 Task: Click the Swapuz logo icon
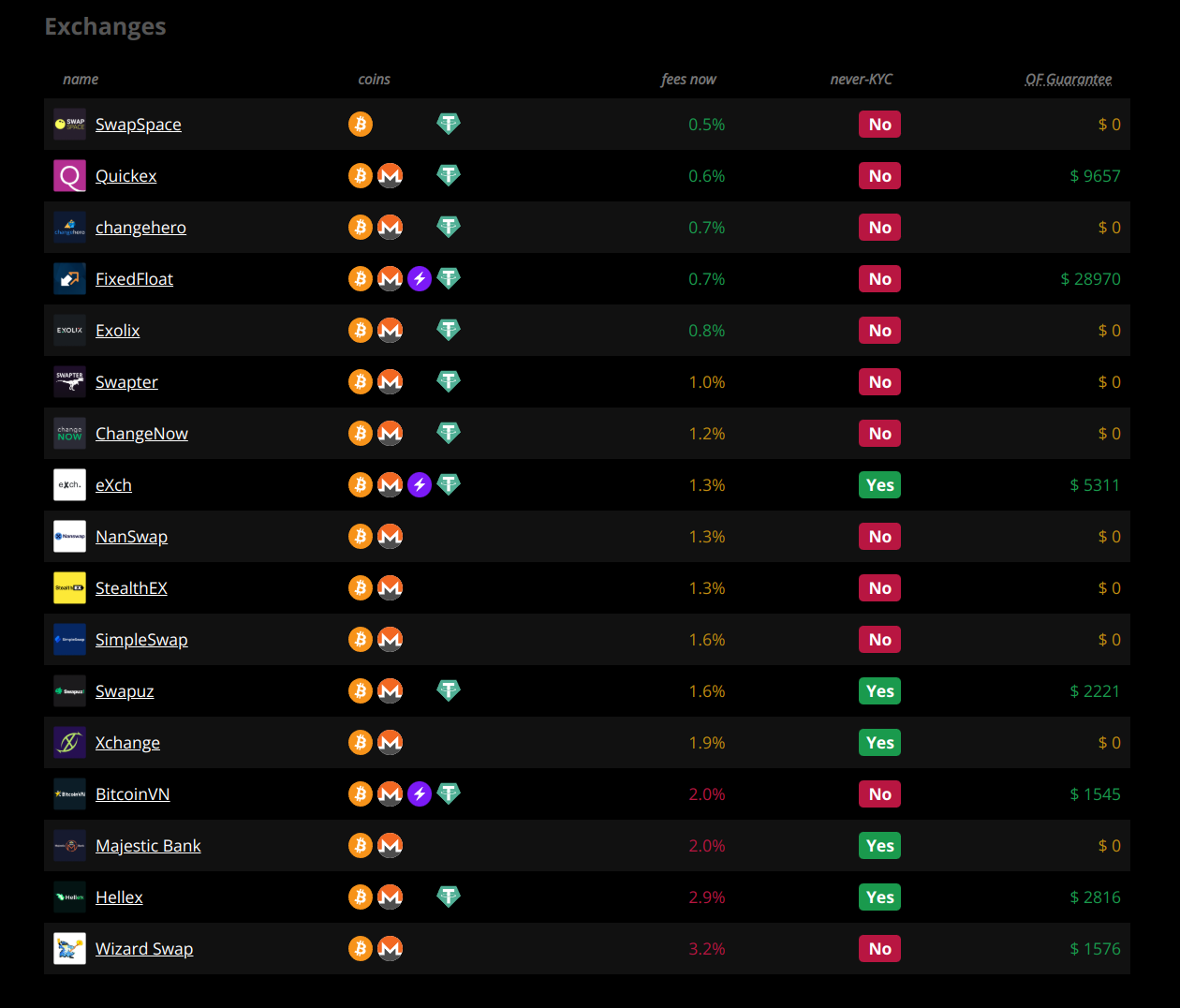pyautogui.click(x=69, y=691)
